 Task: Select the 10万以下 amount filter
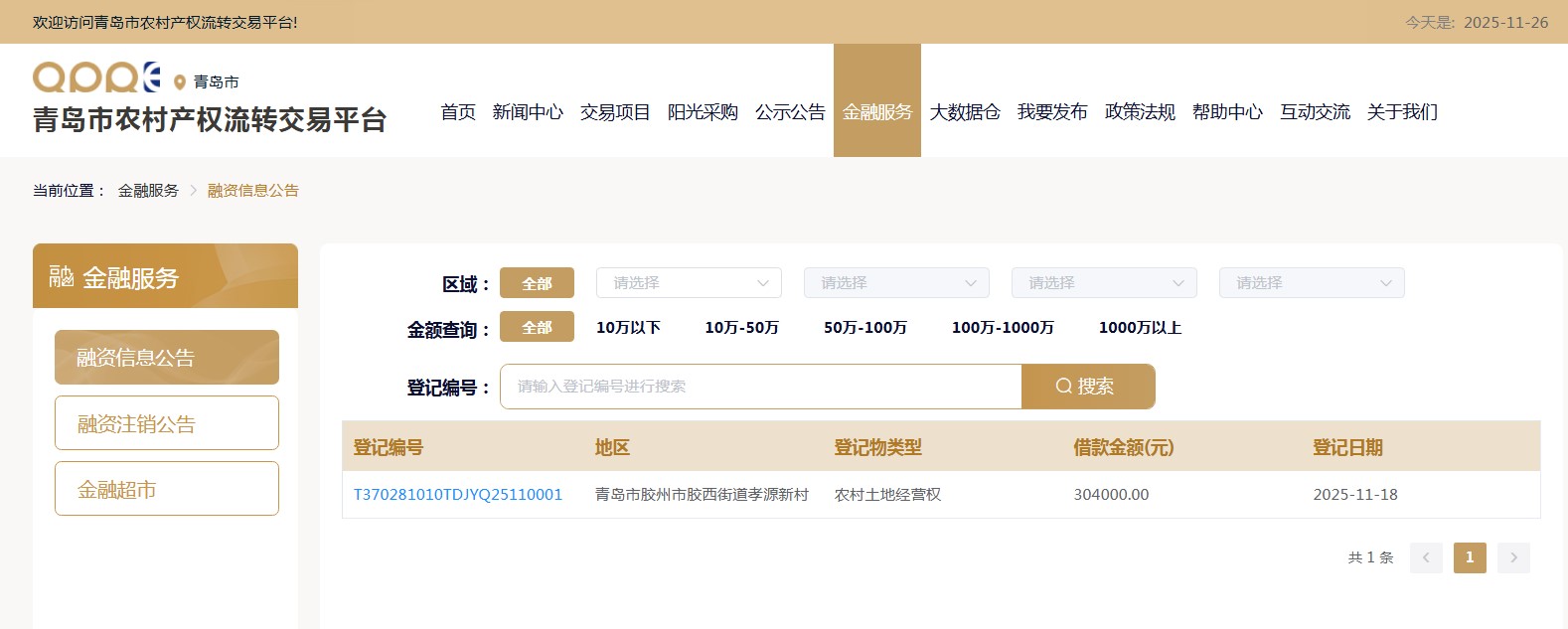click(628, 328)
